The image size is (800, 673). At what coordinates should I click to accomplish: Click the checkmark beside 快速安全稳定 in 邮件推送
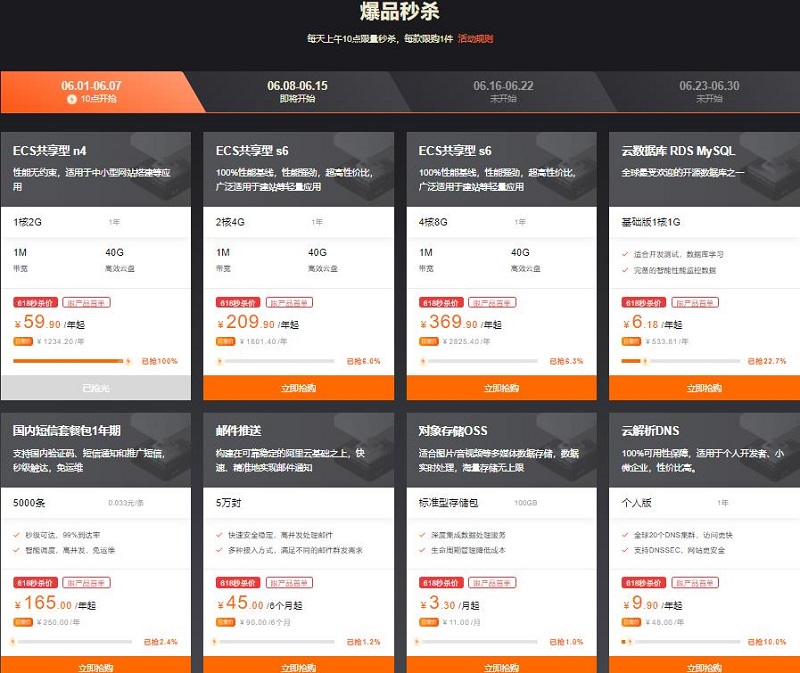(219, 535)
